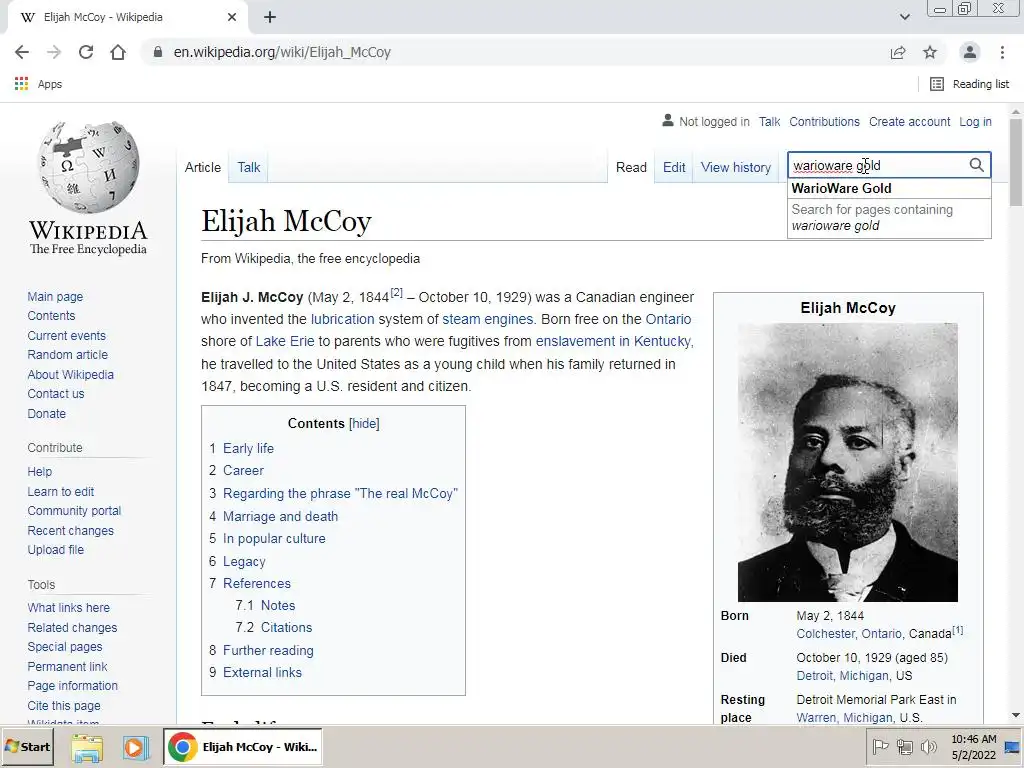
Task: Click the system tray volume icon
Action: point(928,746)
